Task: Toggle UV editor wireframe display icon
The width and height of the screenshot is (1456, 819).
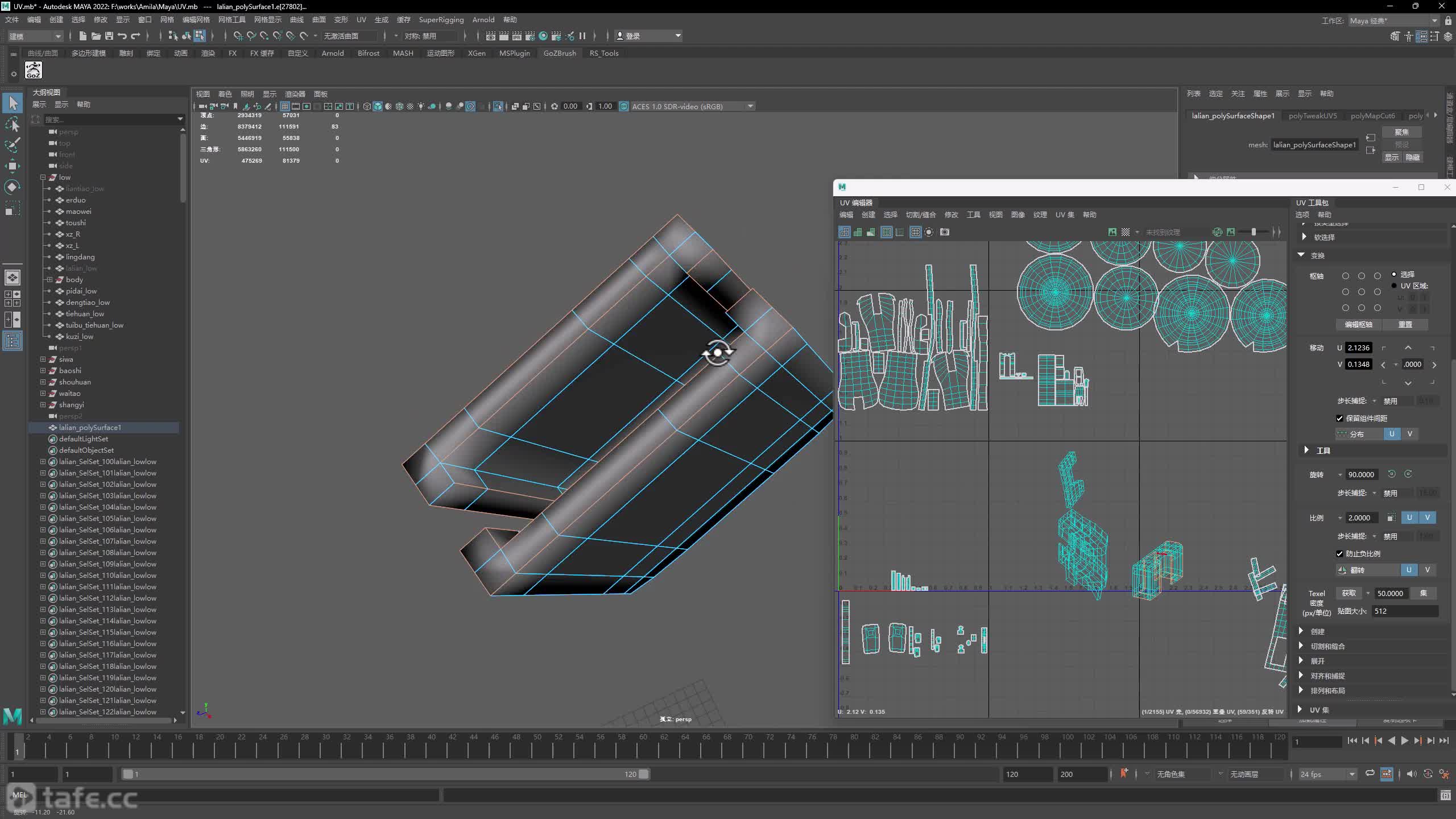Action: [845, 232]
